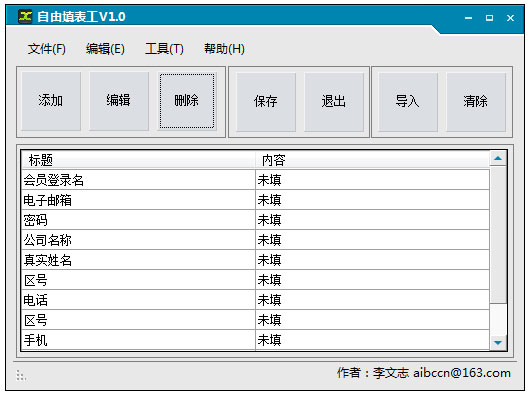Viewport: 530px width, 396px height.
Task: Select the 电话 row
Action: tap(255, 300)
